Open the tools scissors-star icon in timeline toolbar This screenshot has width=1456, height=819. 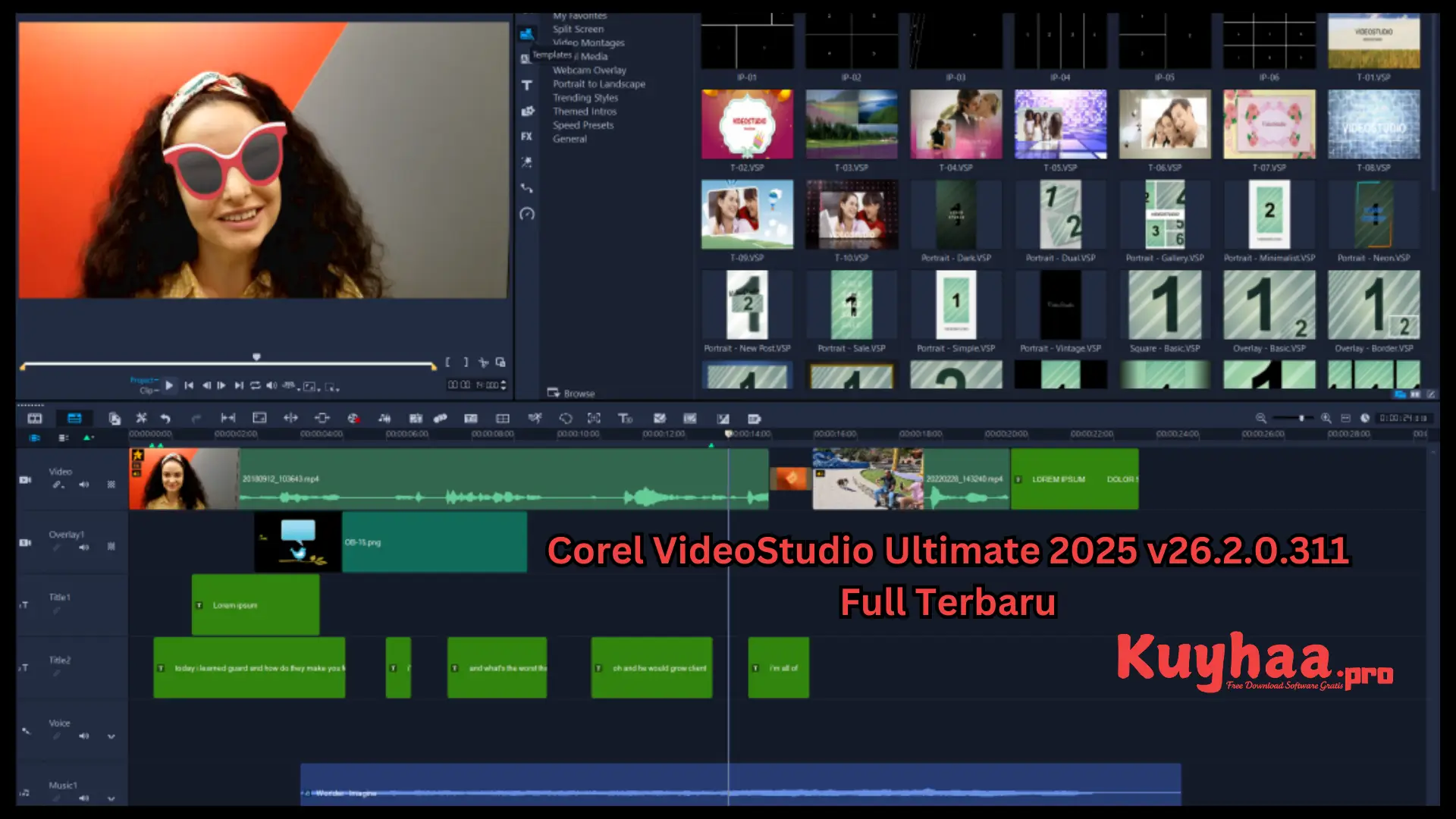coord(141,418)
